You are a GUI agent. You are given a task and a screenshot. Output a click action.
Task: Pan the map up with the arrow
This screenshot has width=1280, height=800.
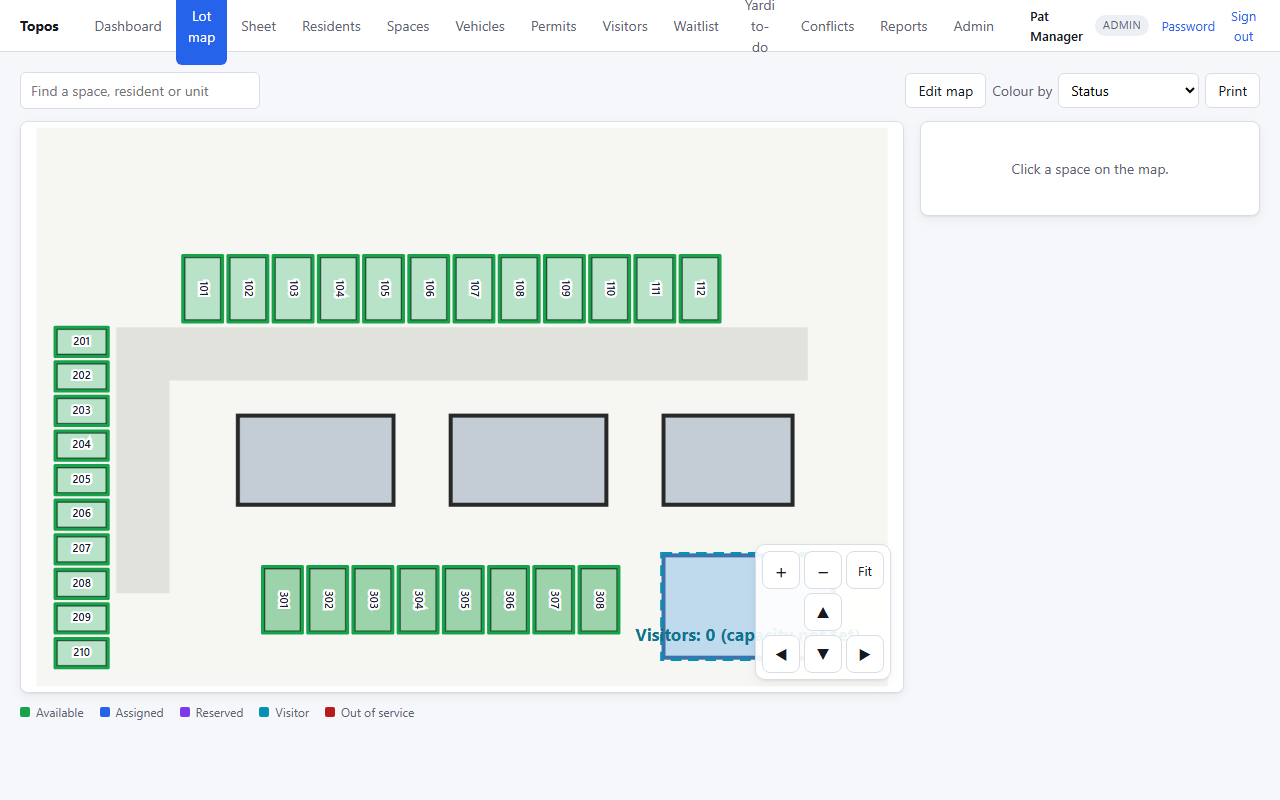click(x=823, y=612)
